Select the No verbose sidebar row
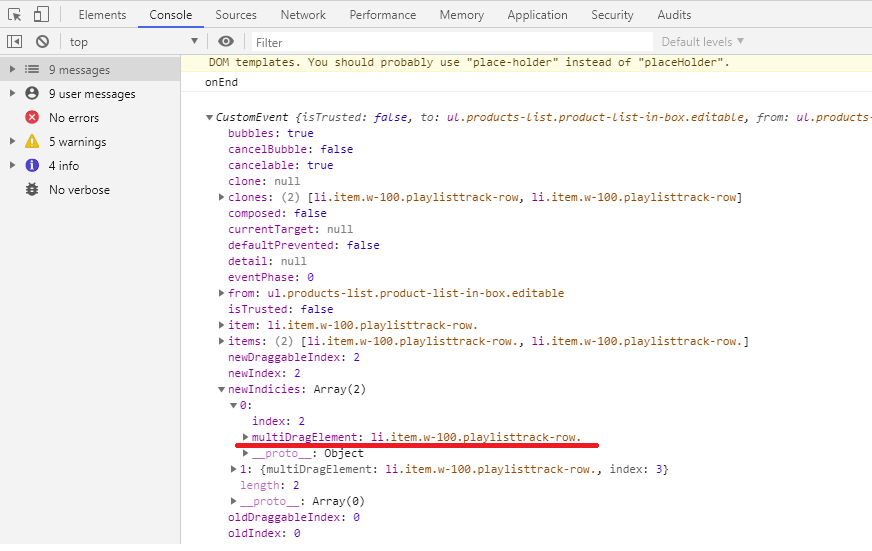Image resolution: width=872 pixels, height=551 pixels. (x=90, y=189)
